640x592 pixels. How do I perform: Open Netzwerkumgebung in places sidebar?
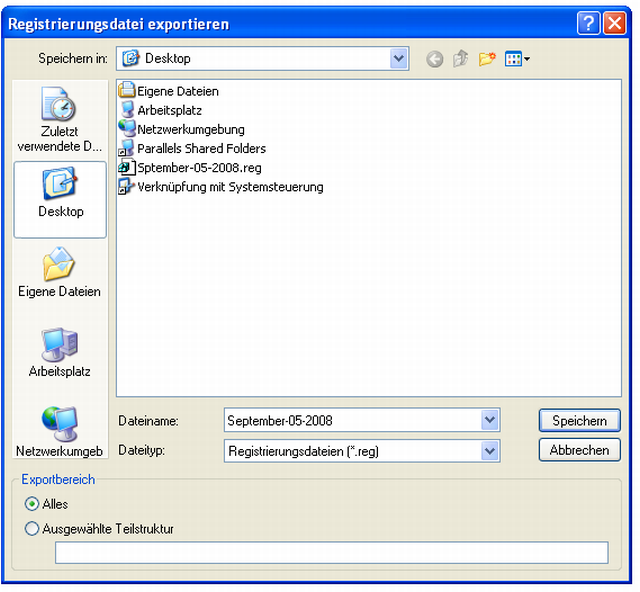click(x=60, y=432)
